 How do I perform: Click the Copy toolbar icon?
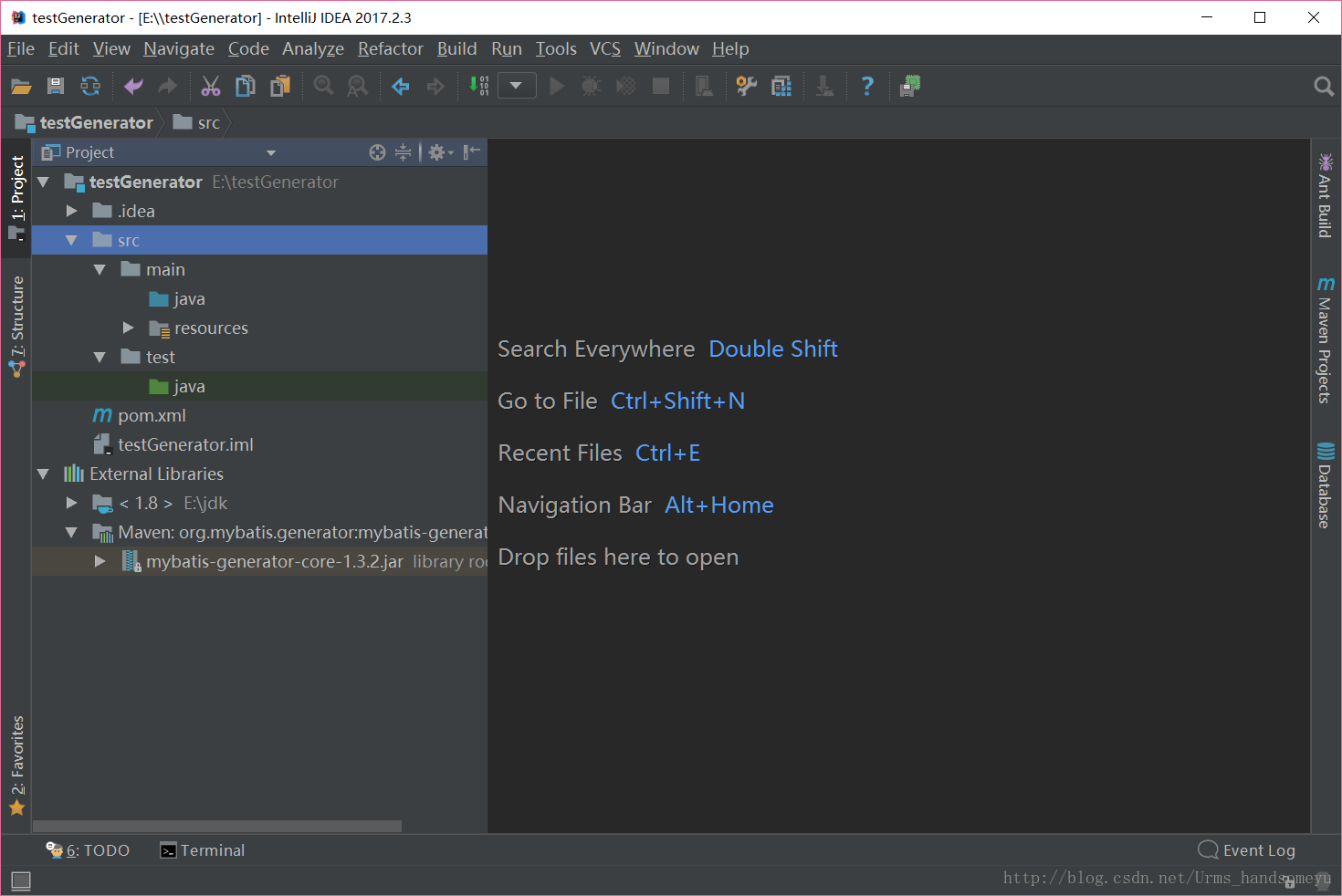[x=246, y=86]
